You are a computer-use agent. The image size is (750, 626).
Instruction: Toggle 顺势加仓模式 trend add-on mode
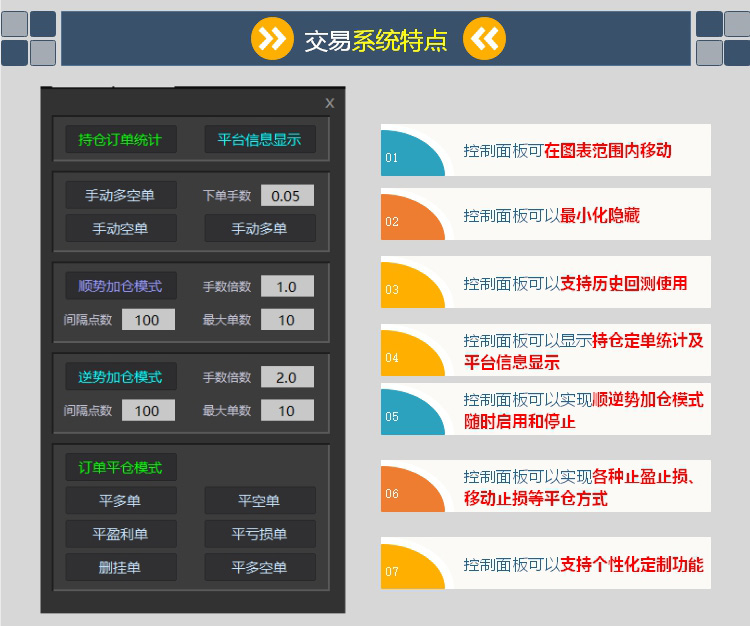[121, 286]
